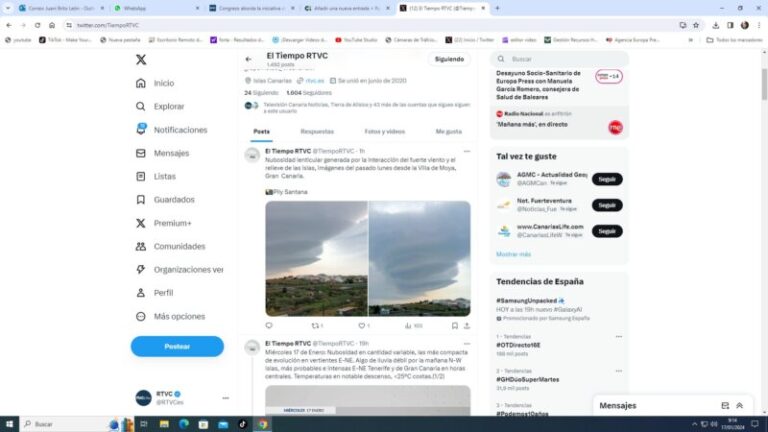Click the X logo in sidebar

click(141, 60)
